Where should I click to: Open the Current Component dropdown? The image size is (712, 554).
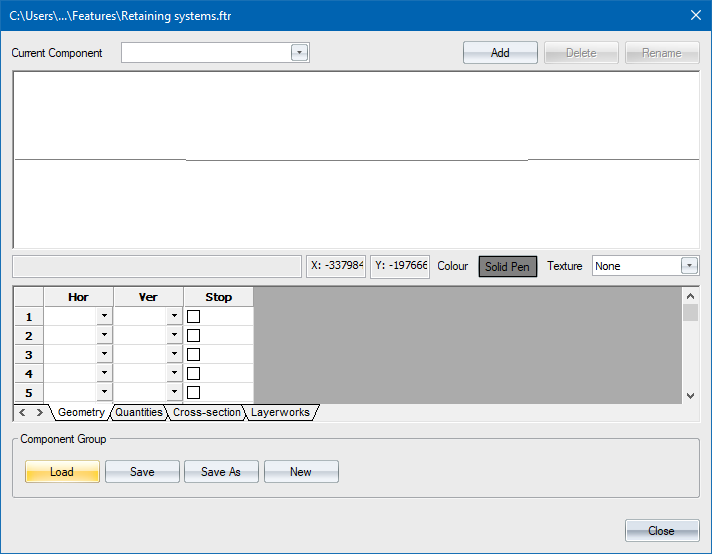(x=299, y=53)
